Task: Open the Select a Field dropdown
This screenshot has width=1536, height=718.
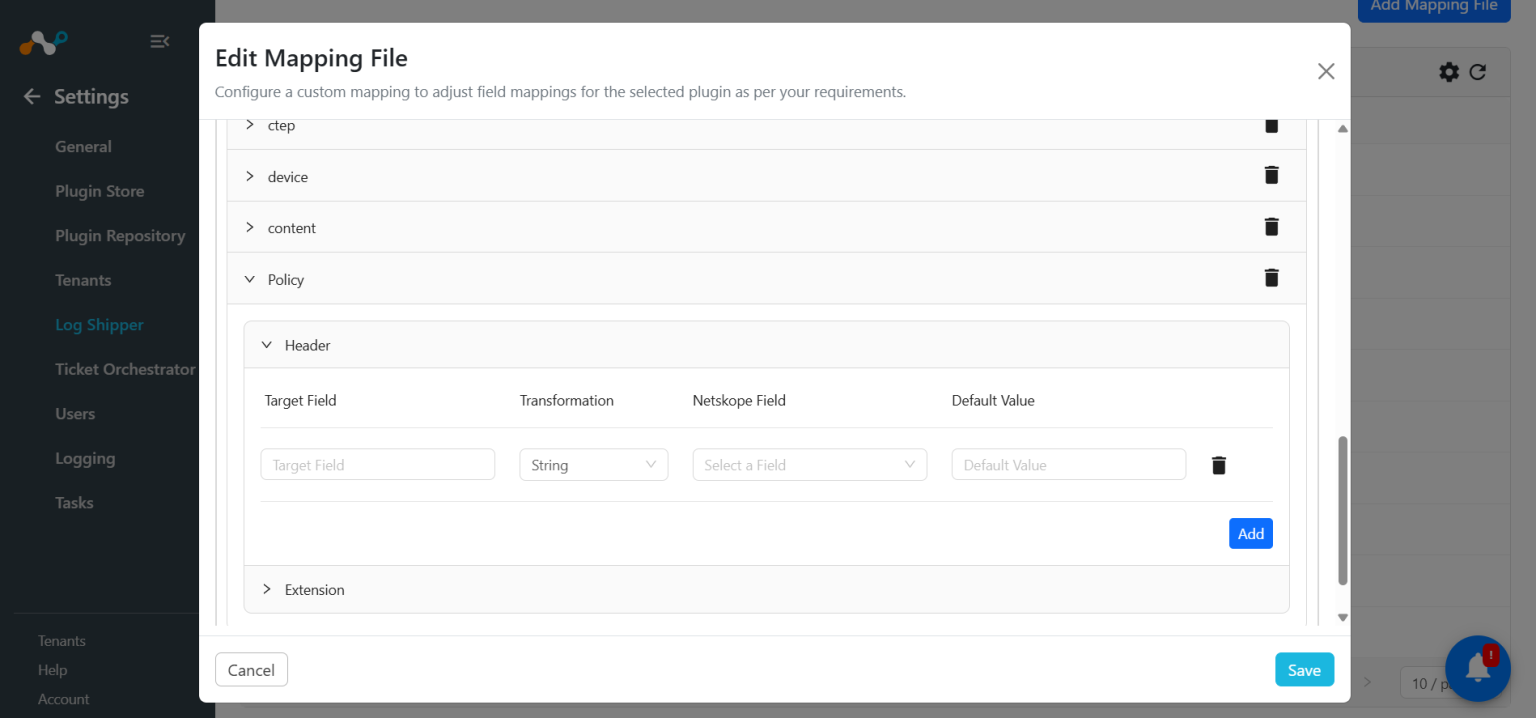Action: [809, 464]
